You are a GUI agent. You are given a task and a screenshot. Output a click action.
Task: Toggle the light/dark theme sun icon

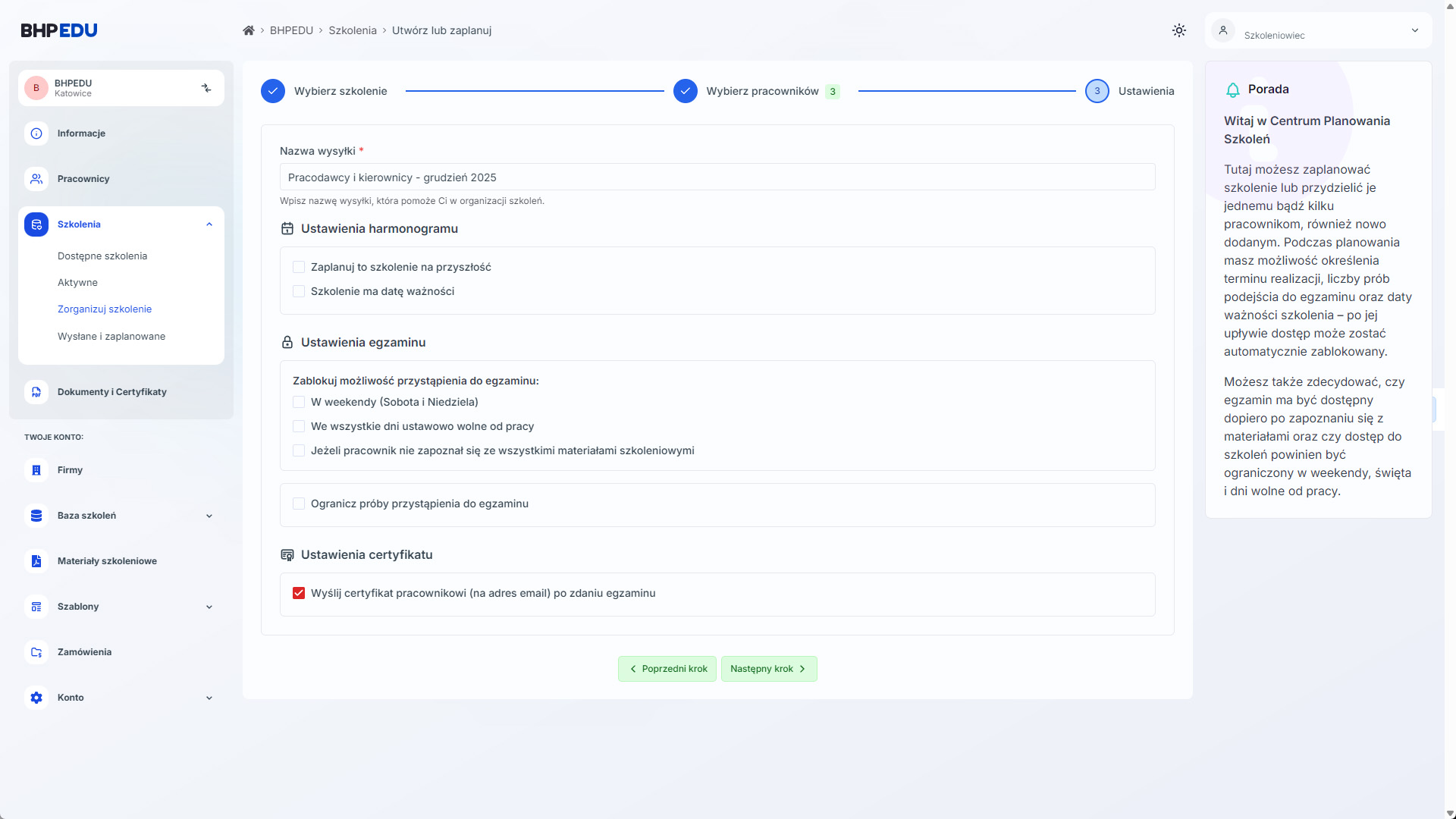[1178, 30]
